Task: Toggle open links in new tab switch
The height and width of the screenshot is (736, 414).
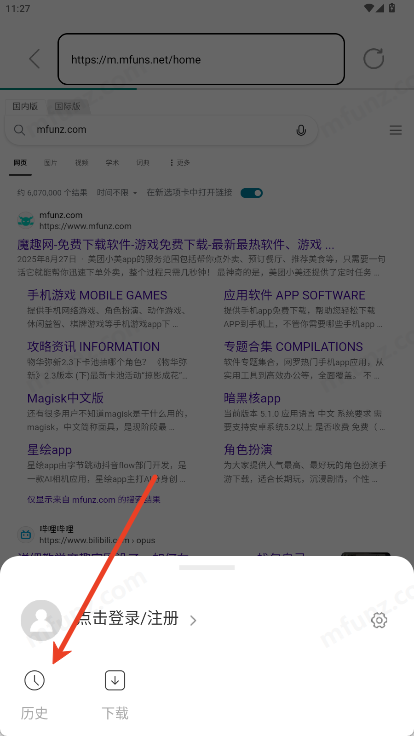Action: (252, 193)
